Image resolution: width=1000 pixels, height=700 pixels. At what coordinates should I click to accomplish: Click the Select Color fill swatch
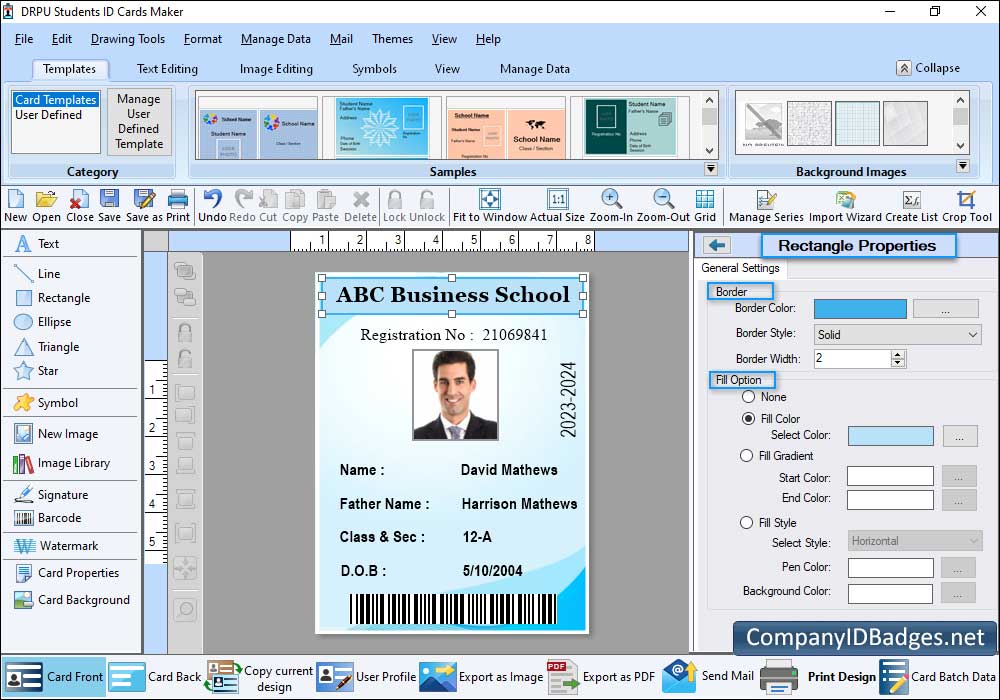890,436
